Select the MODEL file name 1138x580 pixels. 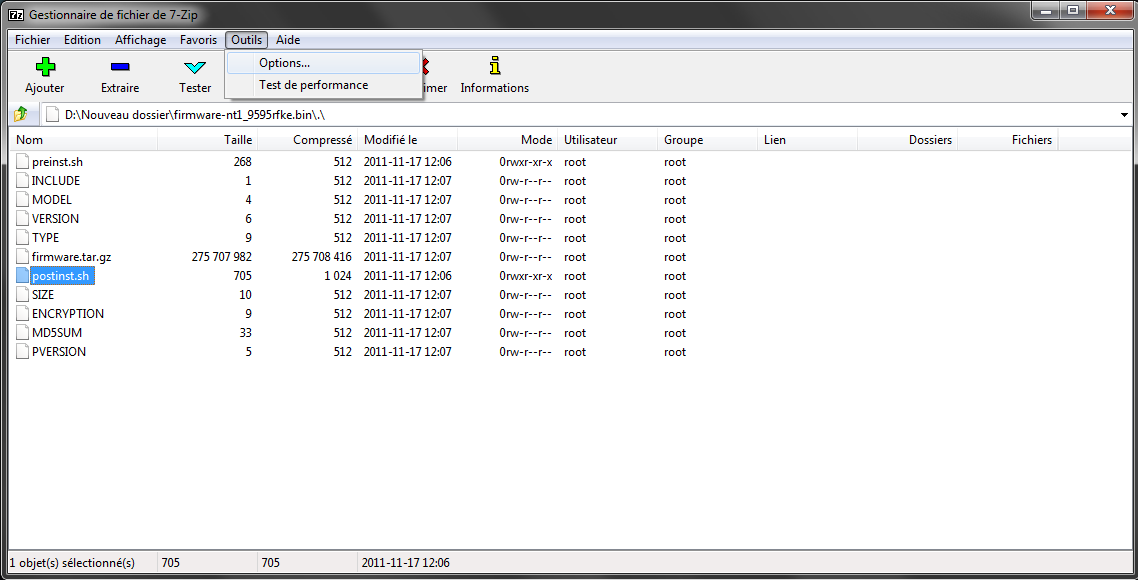(52, 200)
